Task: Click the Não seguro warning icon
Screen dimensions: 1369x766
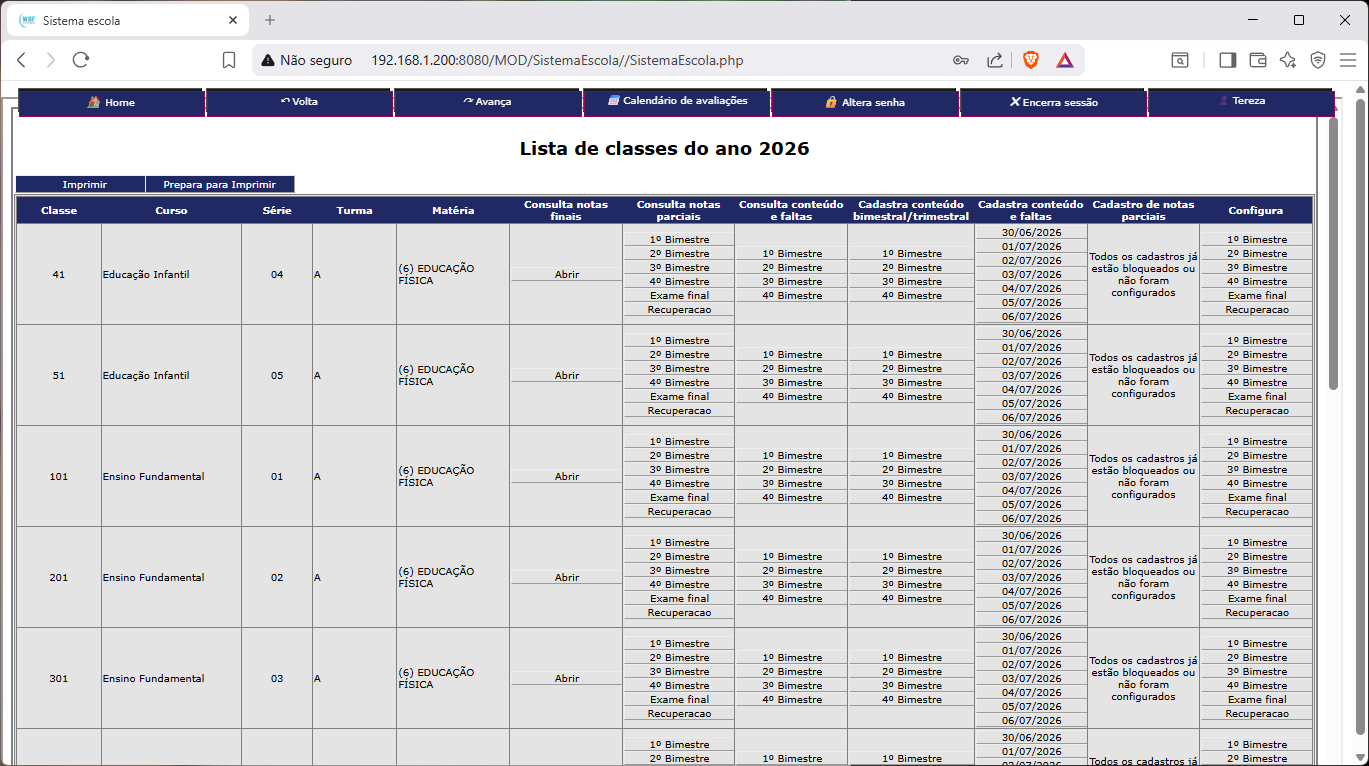Action: tap(268, 60)
